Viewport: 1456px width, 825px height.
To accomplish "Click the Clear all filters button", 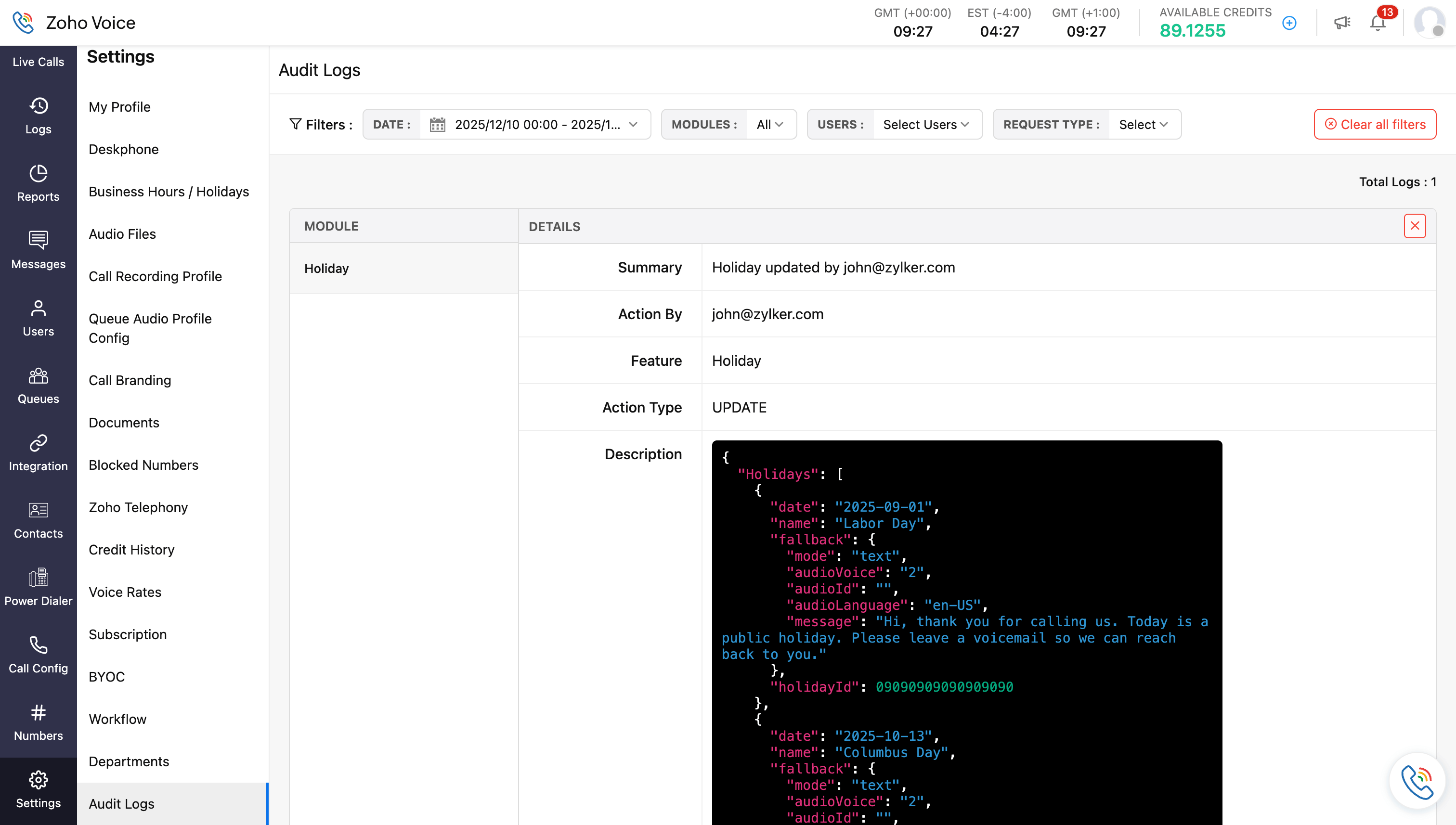I will pos(1374,124).
